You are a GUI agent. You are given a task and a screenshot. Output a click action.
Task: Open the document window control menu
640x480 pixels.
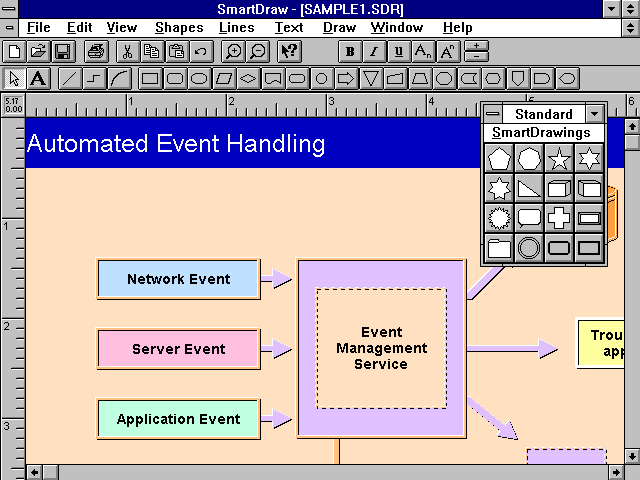9,28
